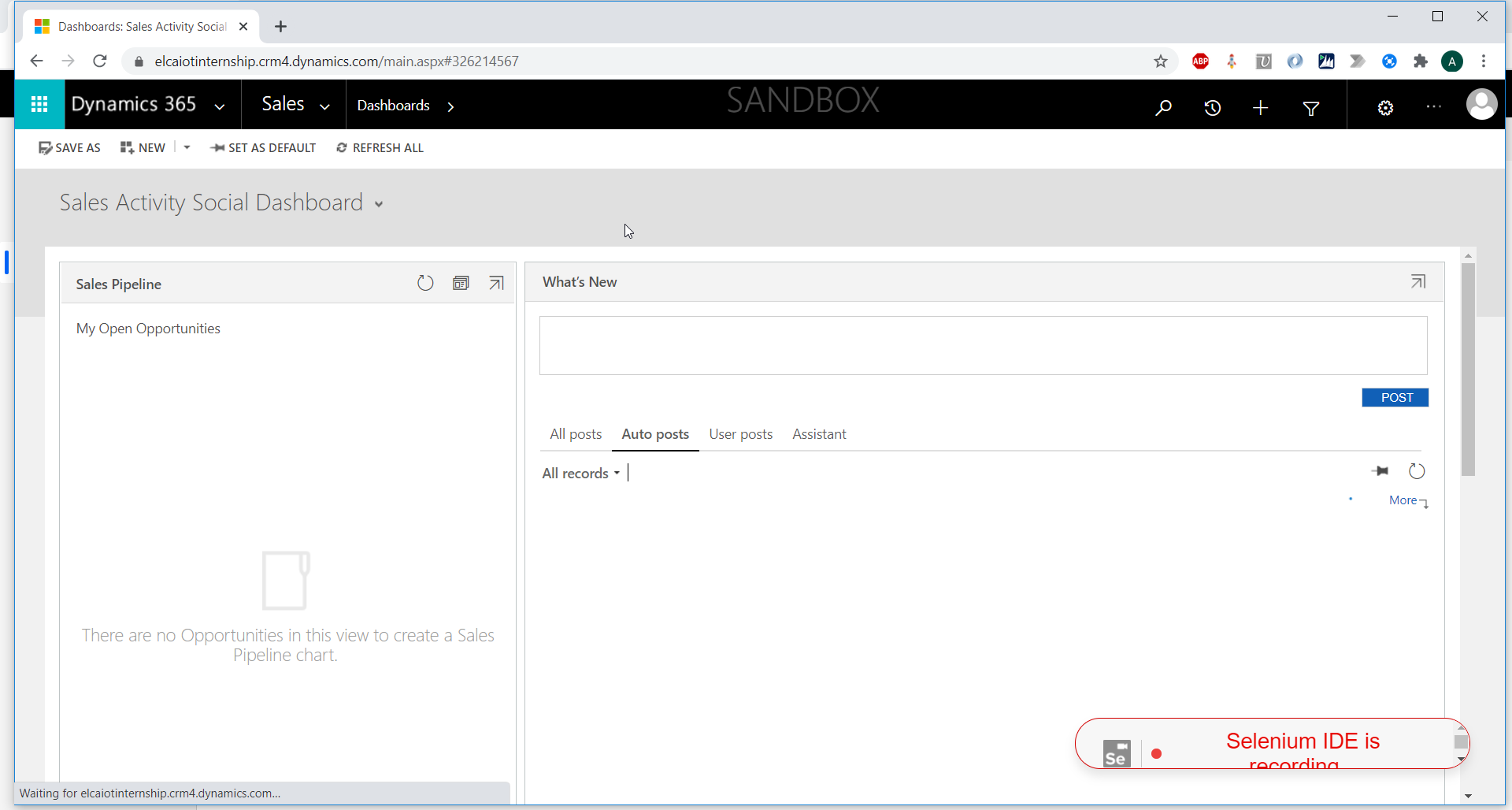Enlarge the Sales Pipeline chart
This screenshot has width=1512, height=810.
coord(496,283)
